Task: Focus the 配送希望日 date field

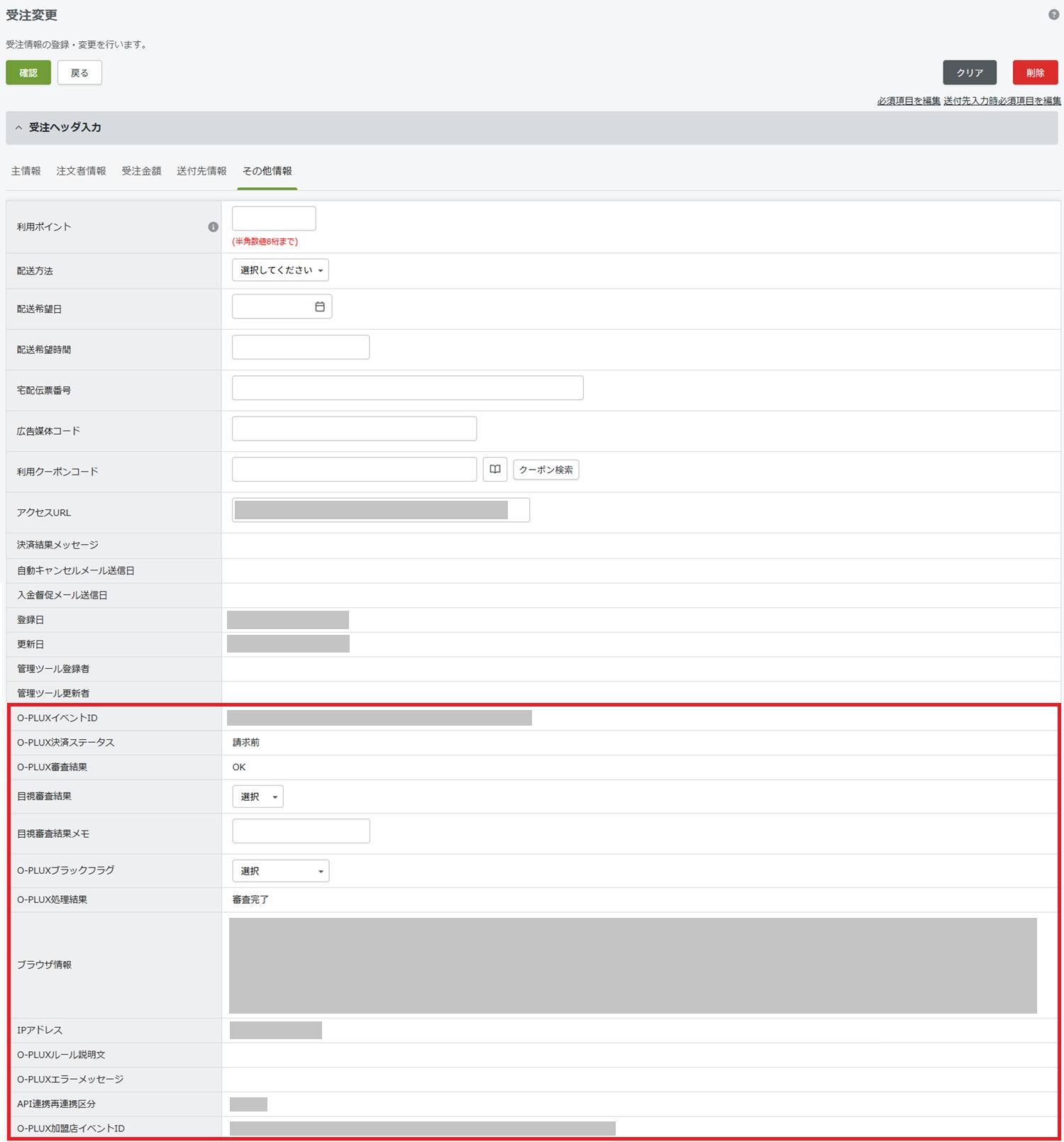Action: [x=282, y=306]
